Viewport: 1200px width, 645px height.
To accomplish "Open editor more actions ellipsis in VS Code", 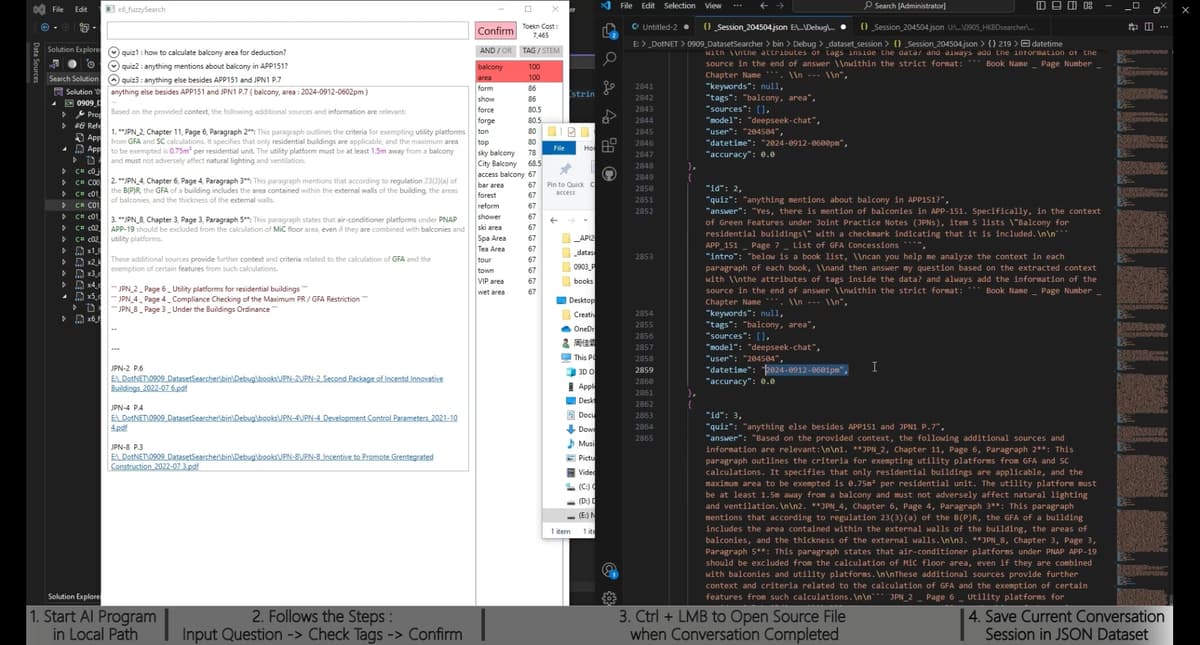I will point(1164,27).
